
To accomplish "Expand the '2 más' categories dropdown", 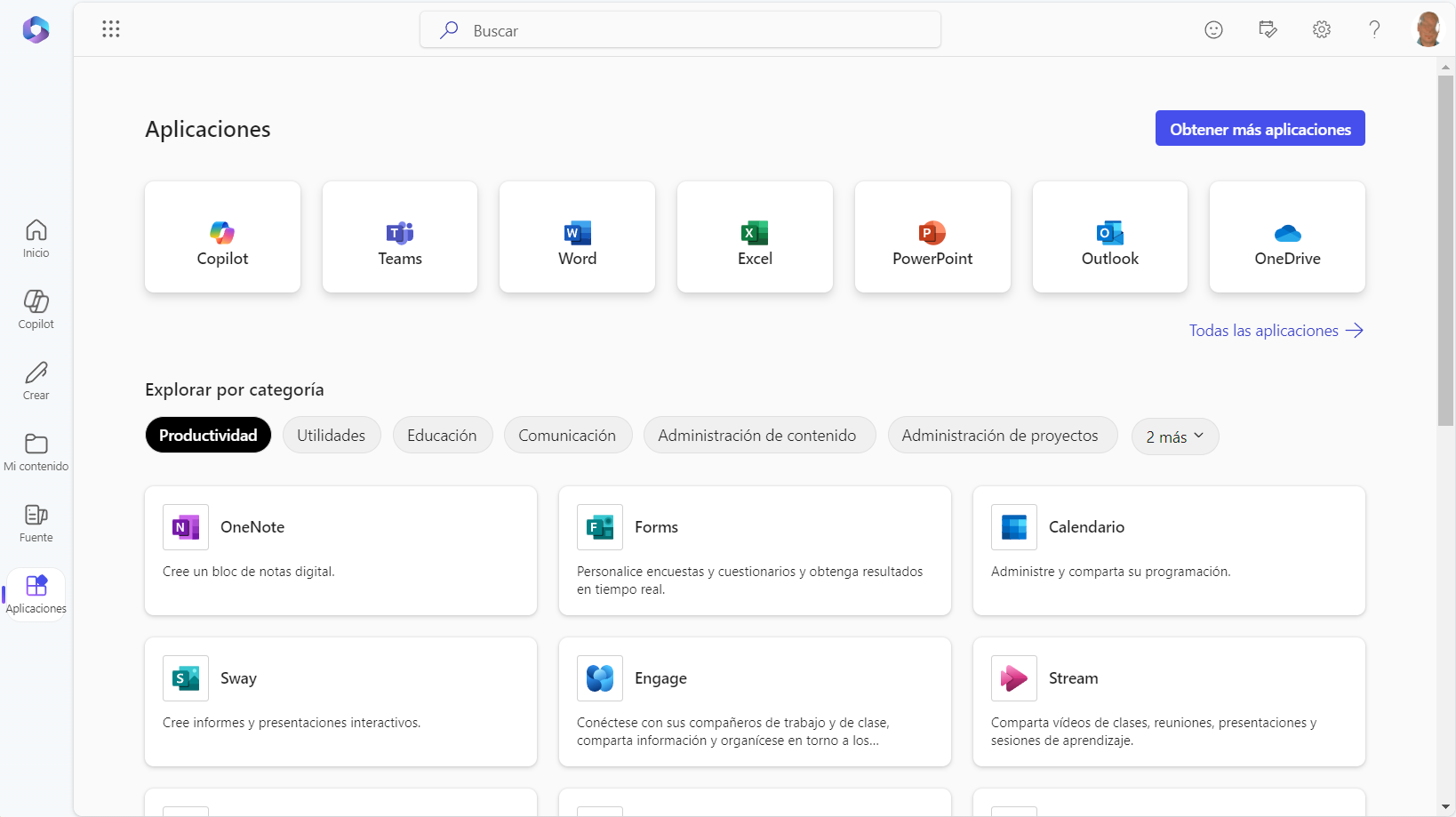I will (x=1175, y=436).
